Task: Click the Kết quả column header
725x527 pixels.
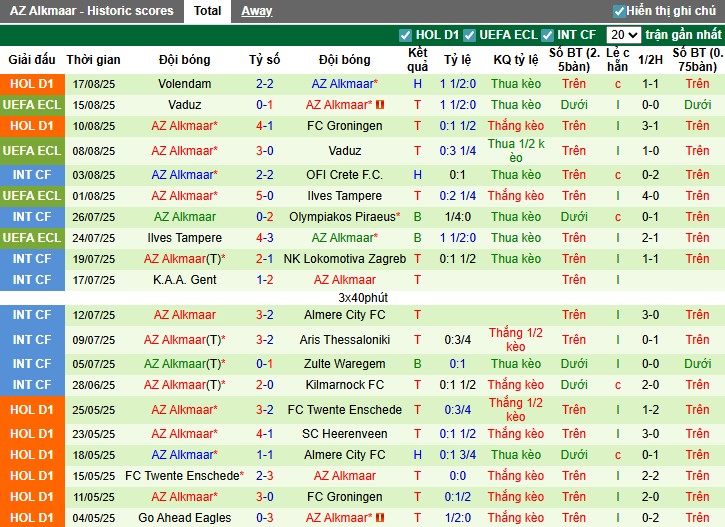Action: click(x=418, y=60)
